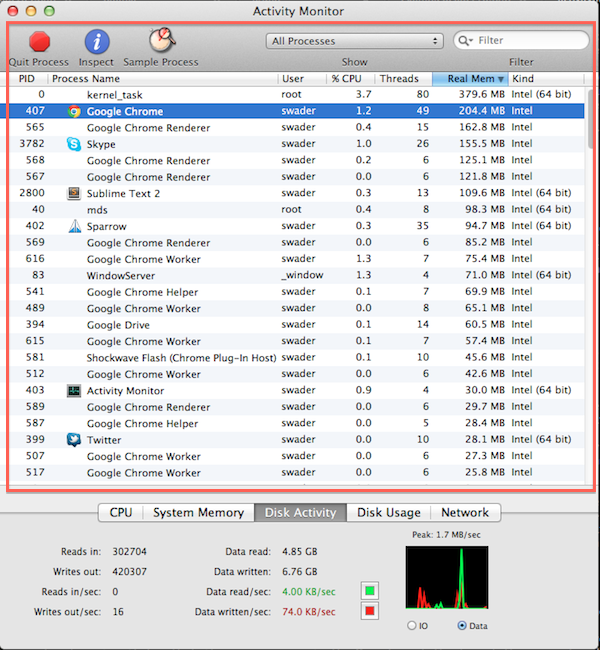The image size is (600, 650).
Task: Sort by the Process Name column header
Action: pos(163,79)
